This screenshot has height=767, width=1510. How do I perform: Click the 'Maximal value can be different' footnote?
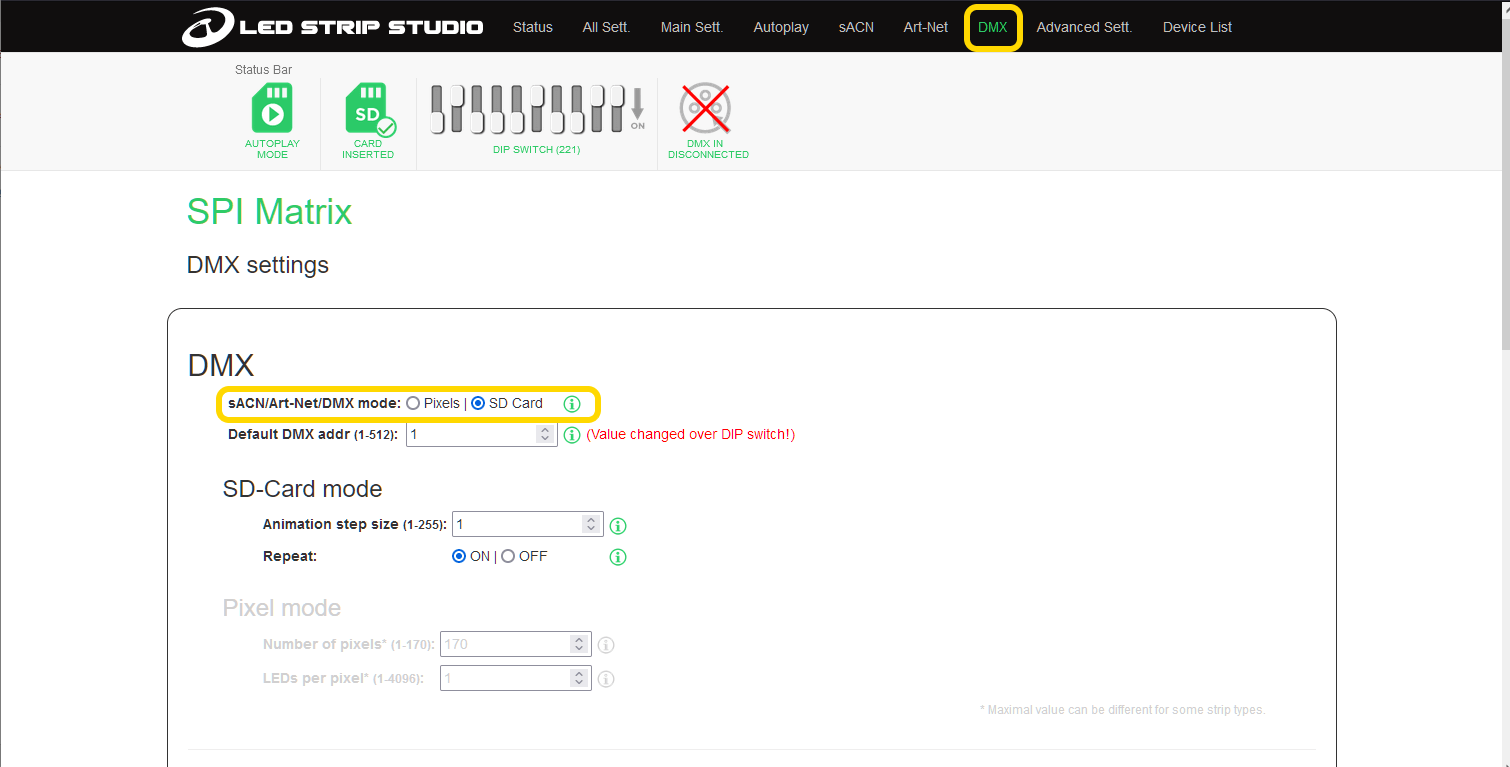coord(1122,710)
